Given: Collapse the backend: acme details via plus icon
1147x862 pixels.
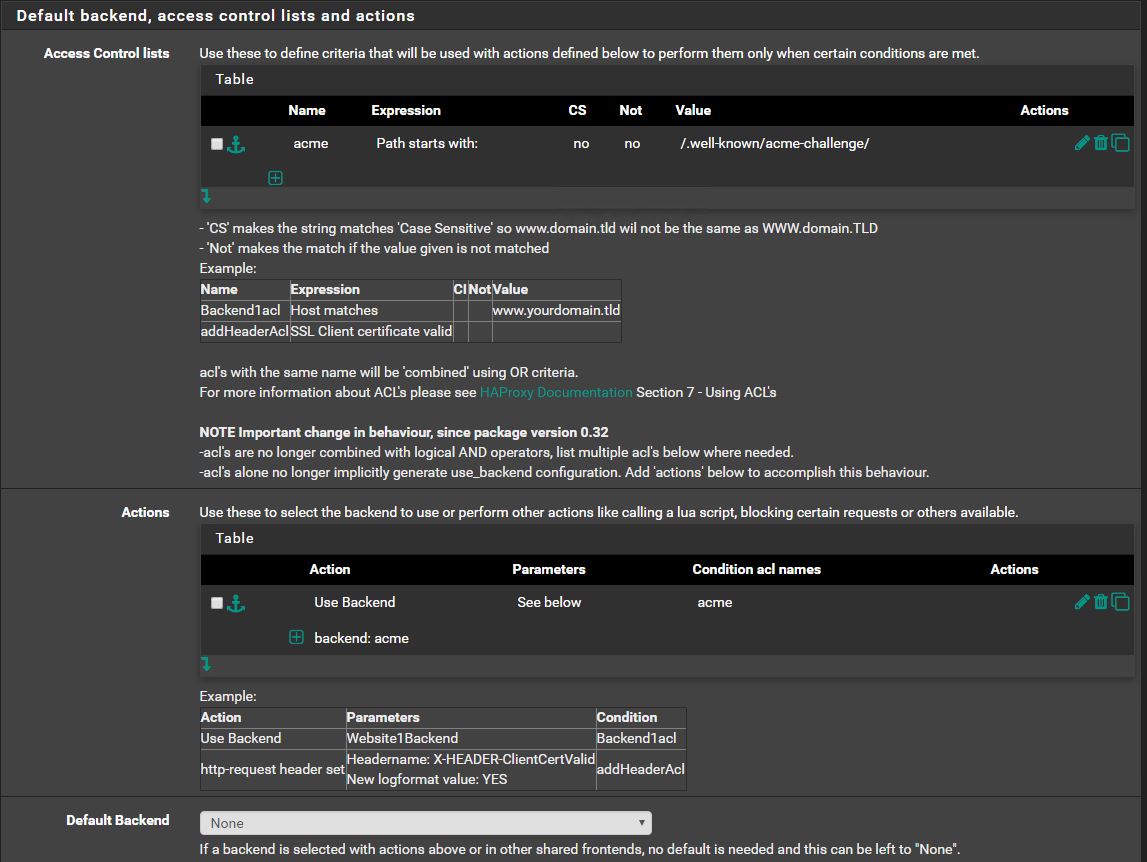Looking at the screenshot, I should click(296, 637).
